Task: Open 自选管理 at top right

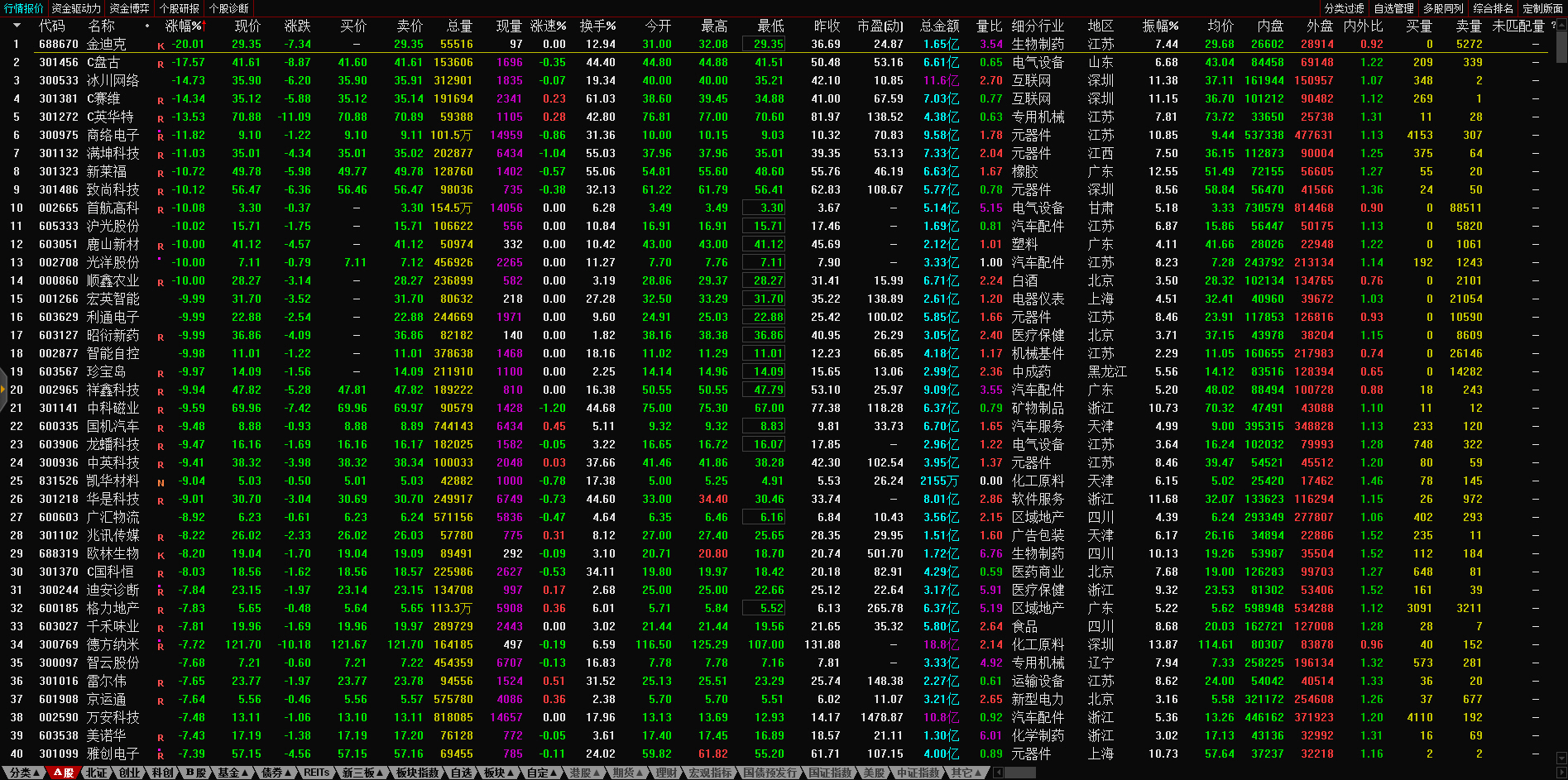Action: (1394, 8)
